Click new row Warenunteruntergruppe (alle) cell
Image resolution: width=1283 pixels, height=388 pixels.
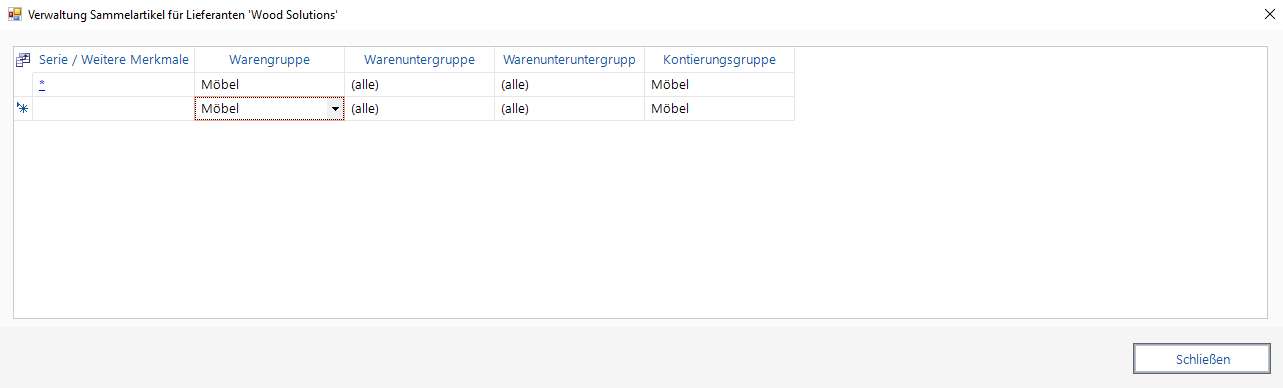point(570,109)
